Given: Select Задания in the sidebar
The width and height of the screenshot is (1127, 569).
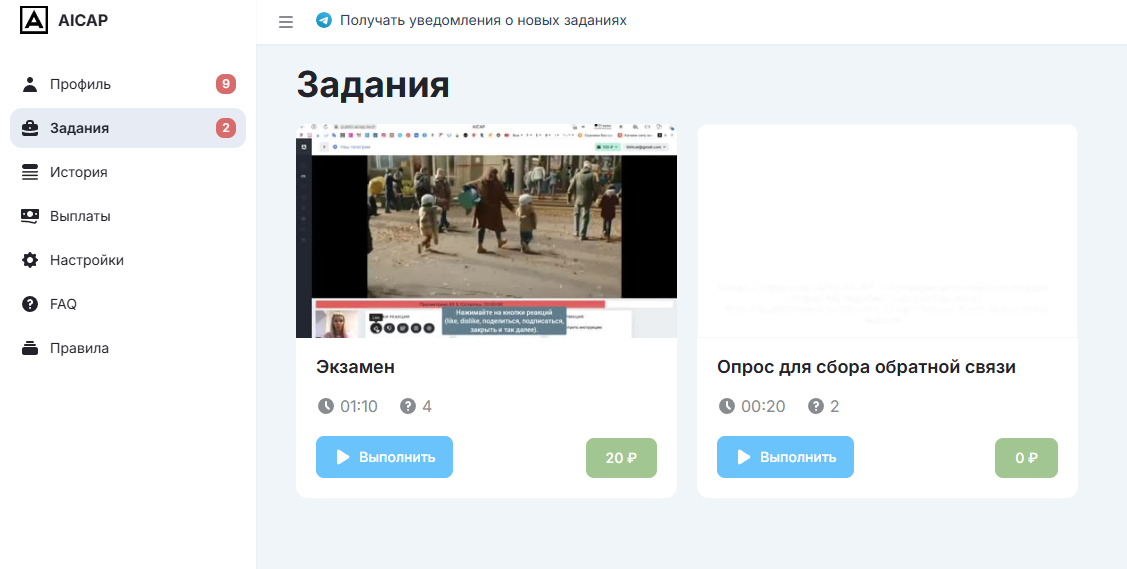Looking at the screenshot, I should [x=128, y=128].
